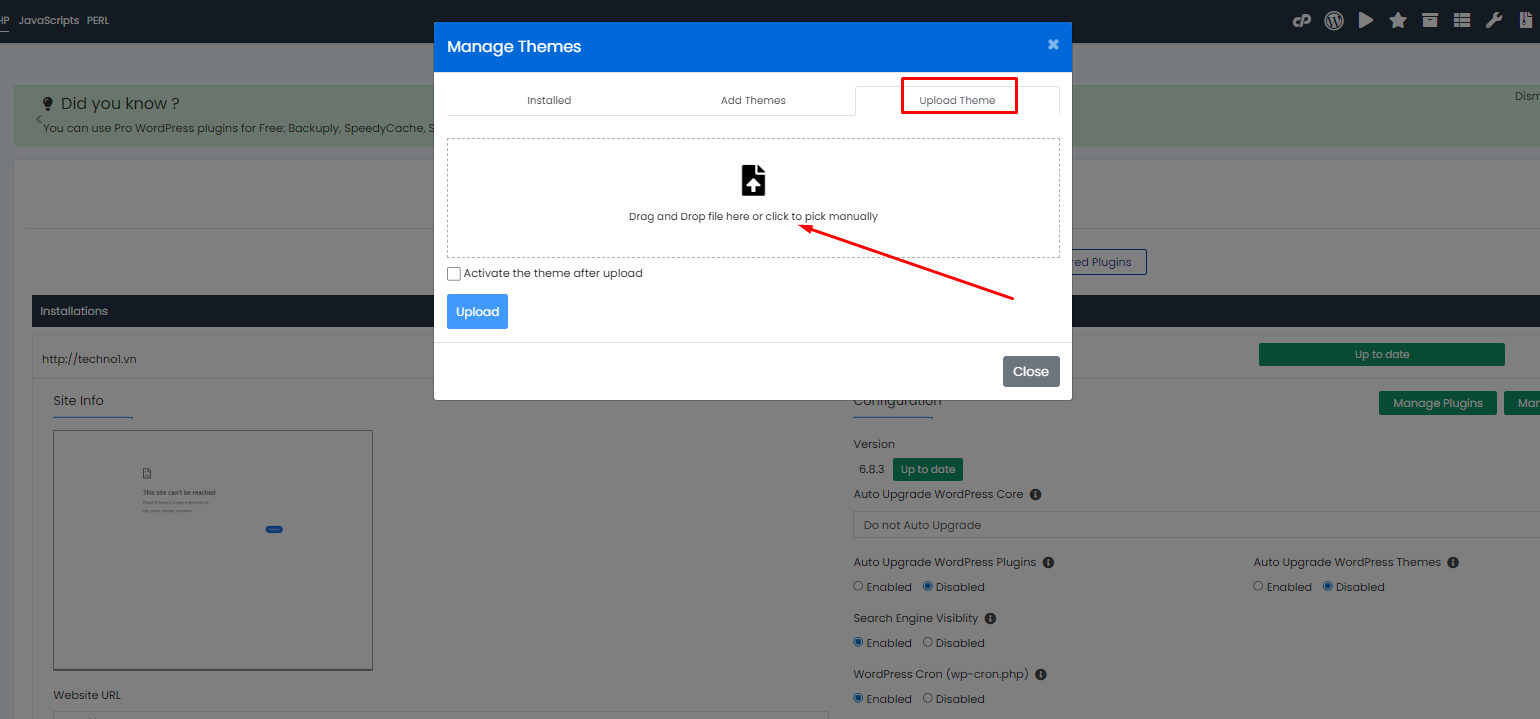Click the Manage Plugins button
Viewport: 1540px width, 719px height.
(1437, 403)
